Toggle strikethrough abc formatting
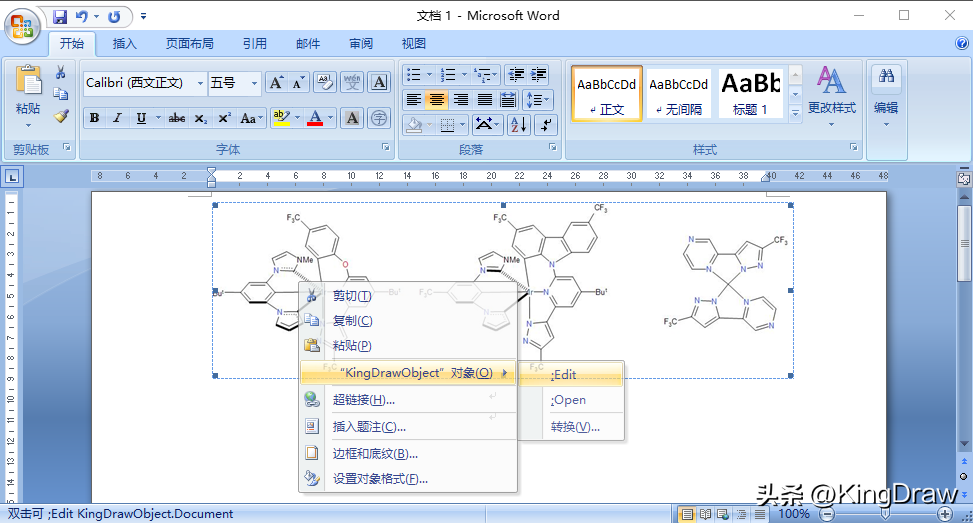This screenshot has width=973, height=523. click(176, 118)
